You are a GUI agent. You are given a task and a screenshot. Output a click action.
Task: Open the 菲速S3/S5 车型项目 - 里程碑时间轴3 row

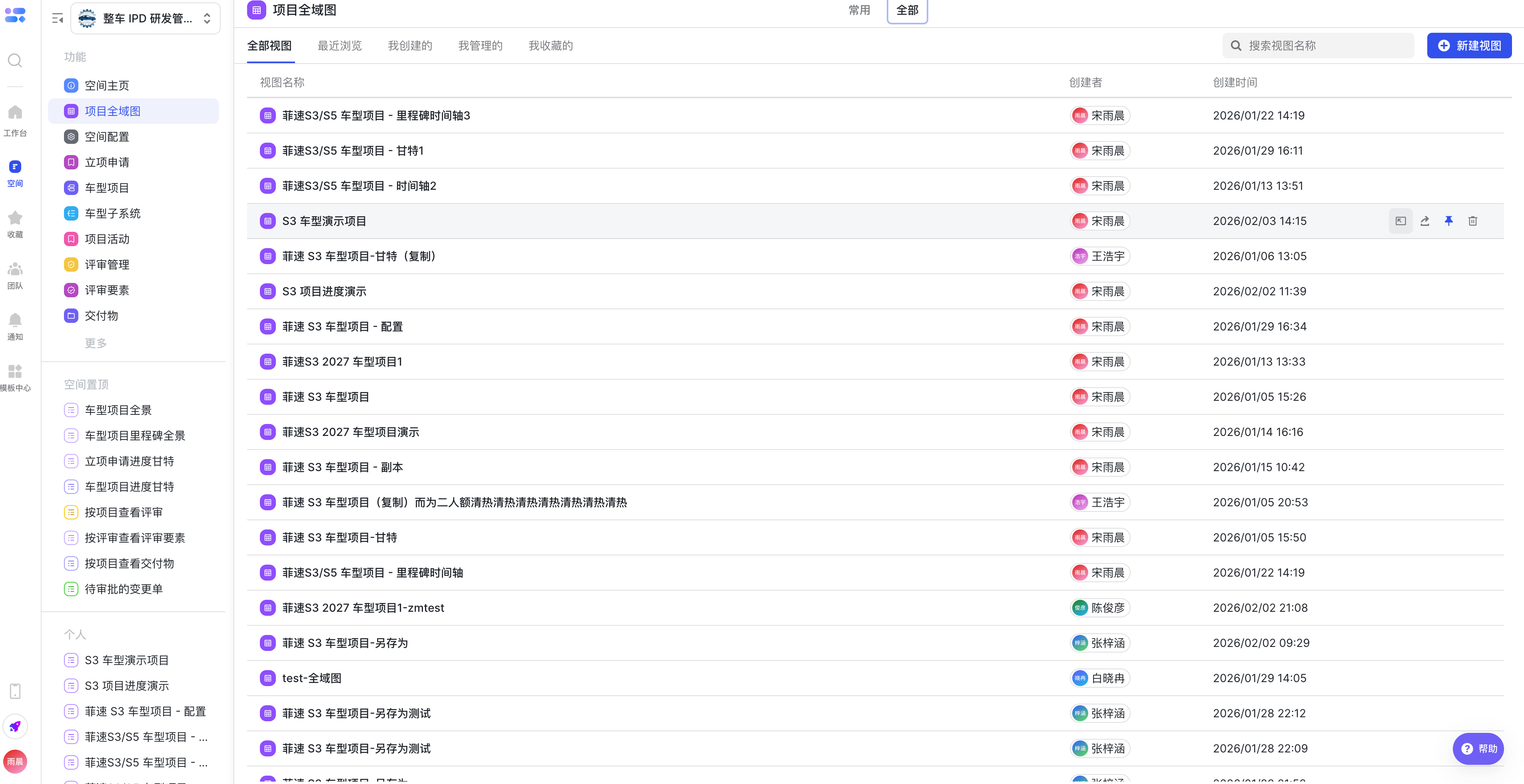[x=875, y=116]
